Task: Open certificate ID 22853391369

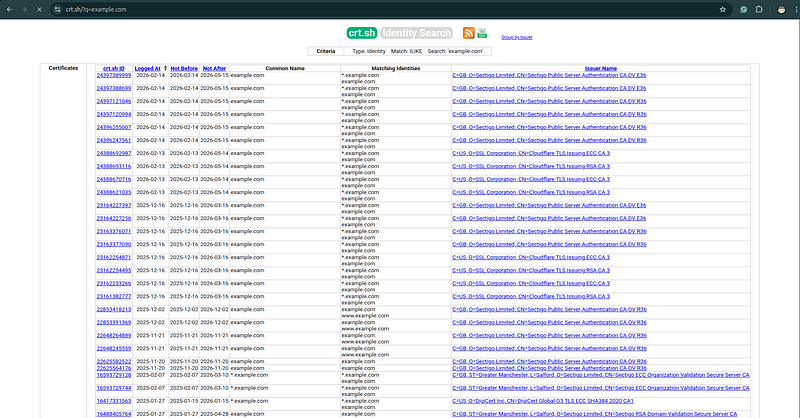Action: 114,323
